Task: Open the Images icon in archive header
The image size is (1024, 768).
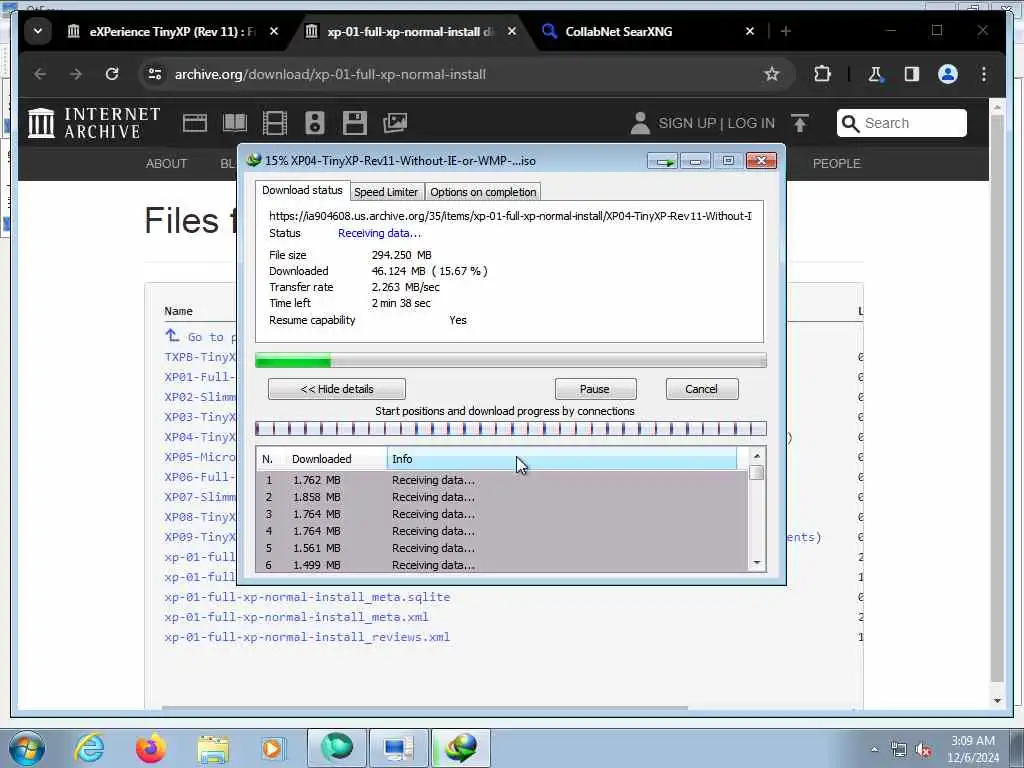Action: point(394,123)
